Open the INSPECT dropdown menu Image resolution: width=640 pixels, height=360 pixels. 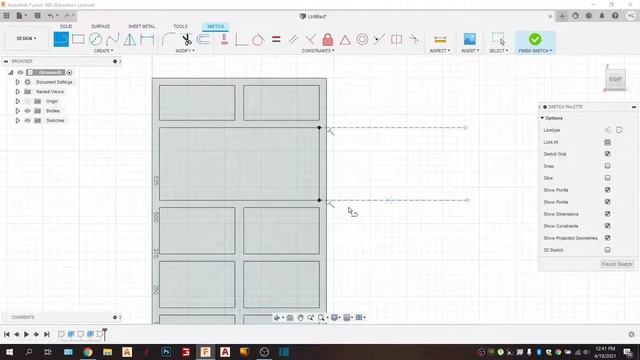tap(440, 51)
